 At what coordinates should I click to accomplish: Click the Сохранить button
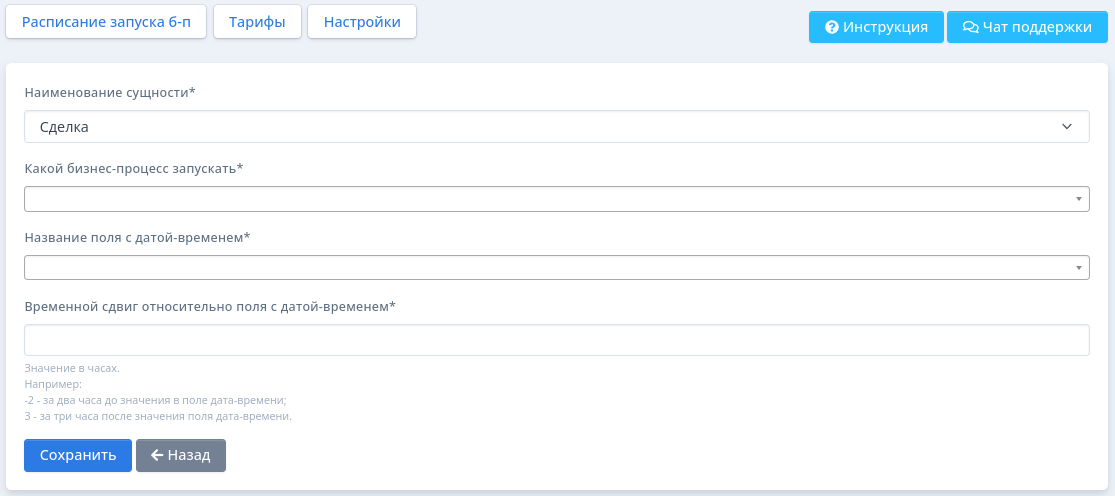(78, 455)
